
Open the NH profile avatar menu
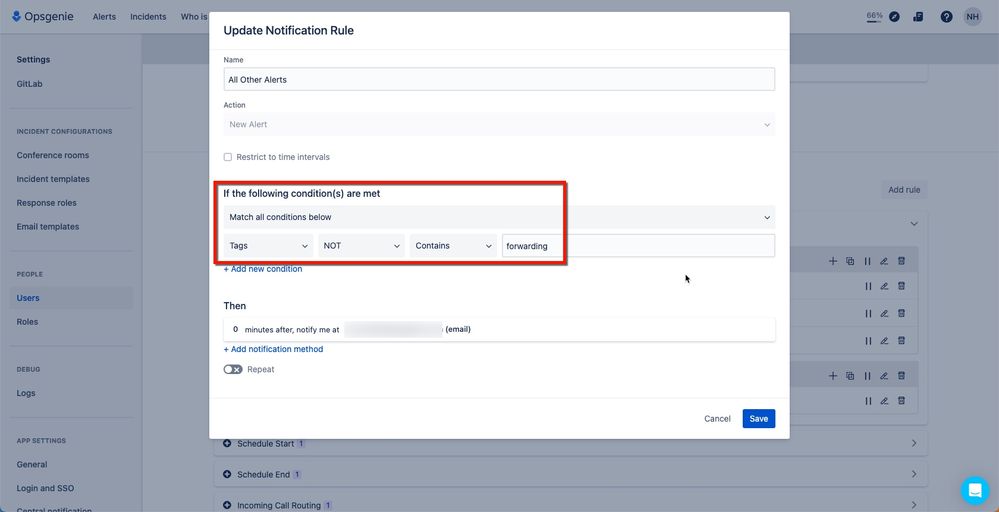click(972, 17)
